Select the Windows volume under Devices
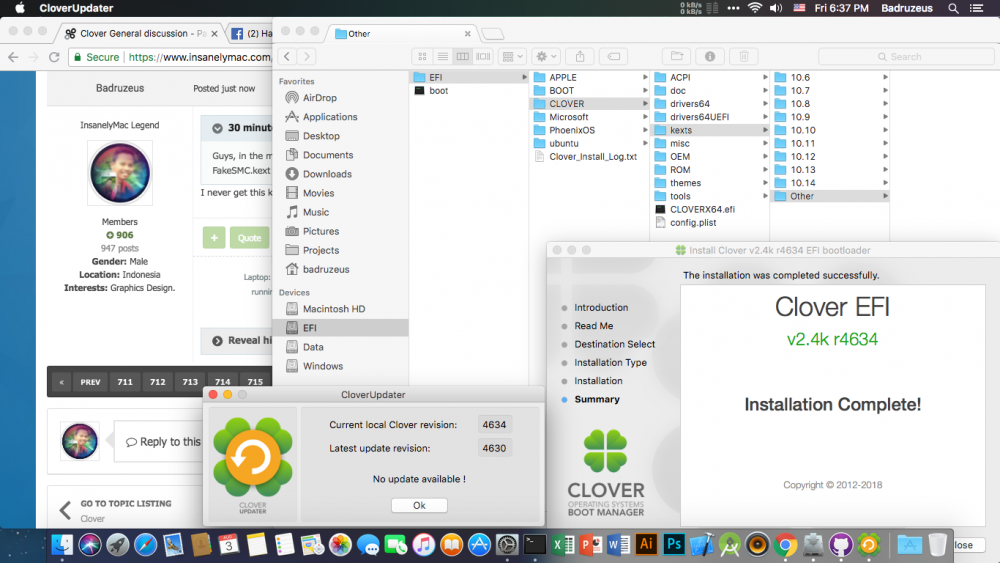 click(x=322, y=367)
